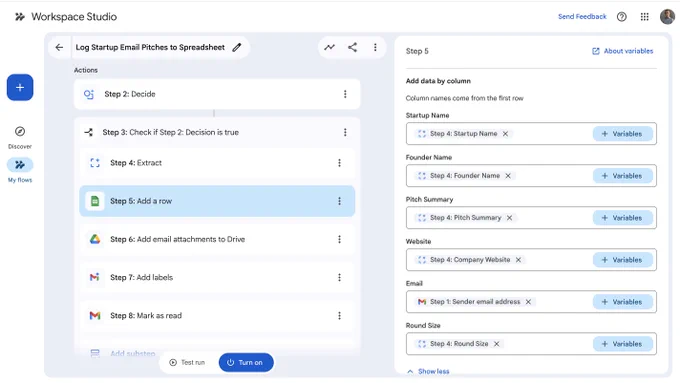
Task: Open About variables link
Action: coord(622,51)
